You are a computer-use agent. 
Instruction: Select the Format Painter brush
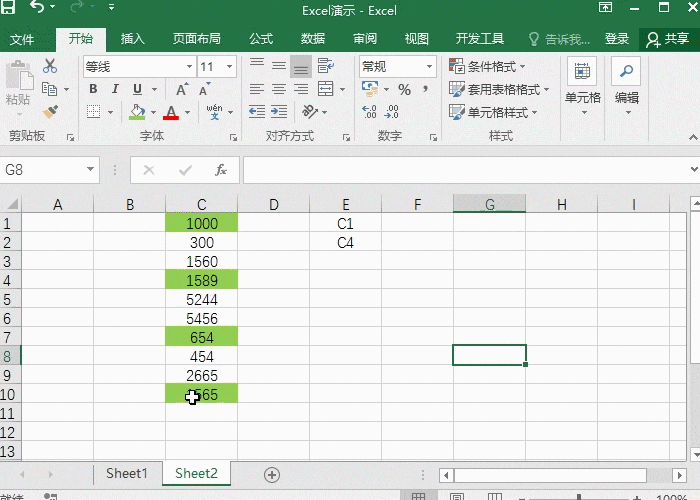tap(50, 111)
